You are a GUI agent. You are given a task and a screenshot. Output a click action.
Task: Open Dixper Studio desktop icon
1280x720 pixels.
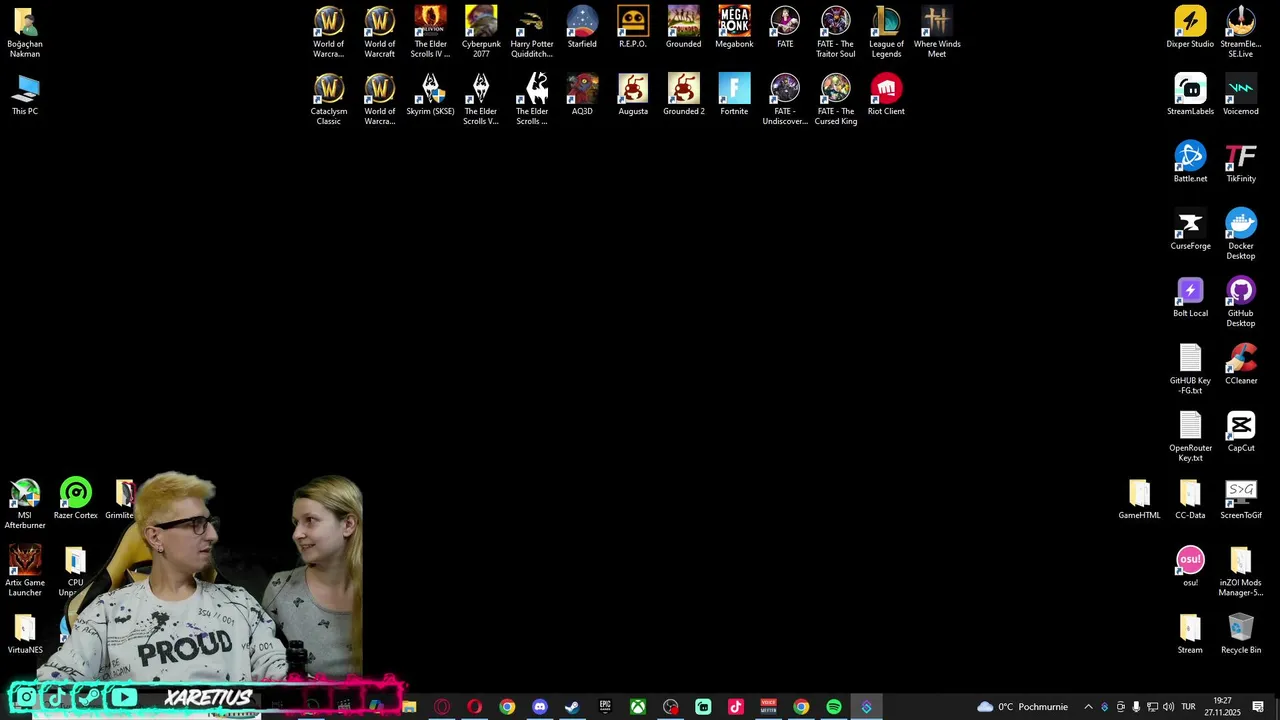point(1190,27)
